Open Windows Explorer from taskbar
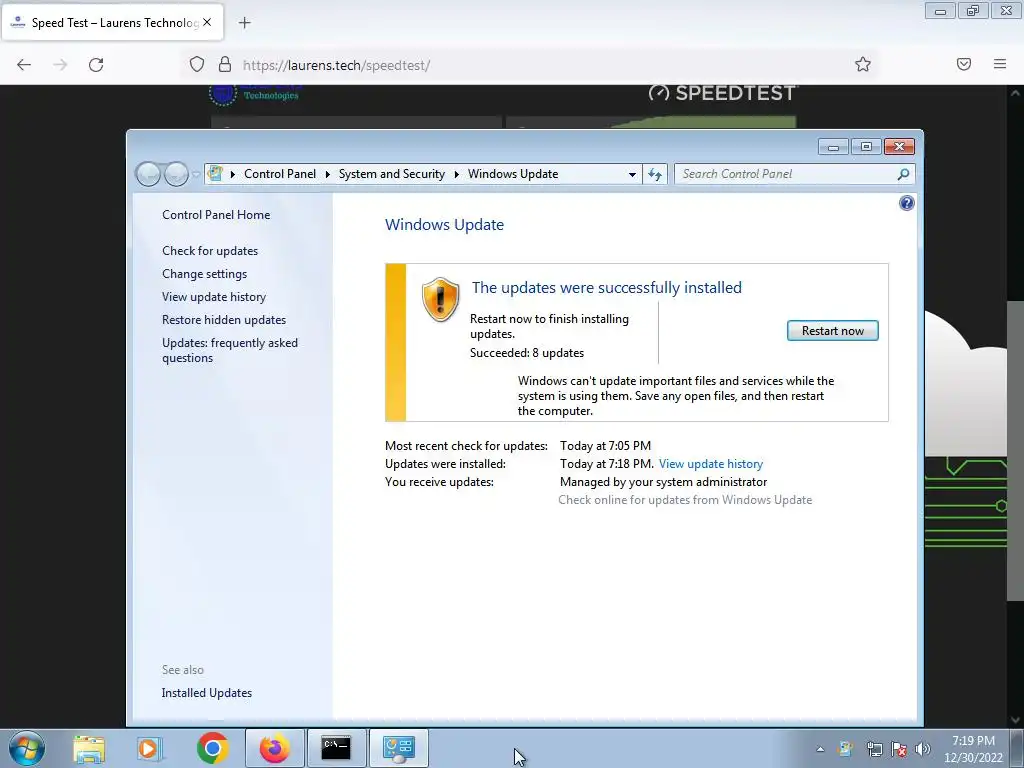Viewport: 1024px width, 768px height. click(x=89, y=748)
